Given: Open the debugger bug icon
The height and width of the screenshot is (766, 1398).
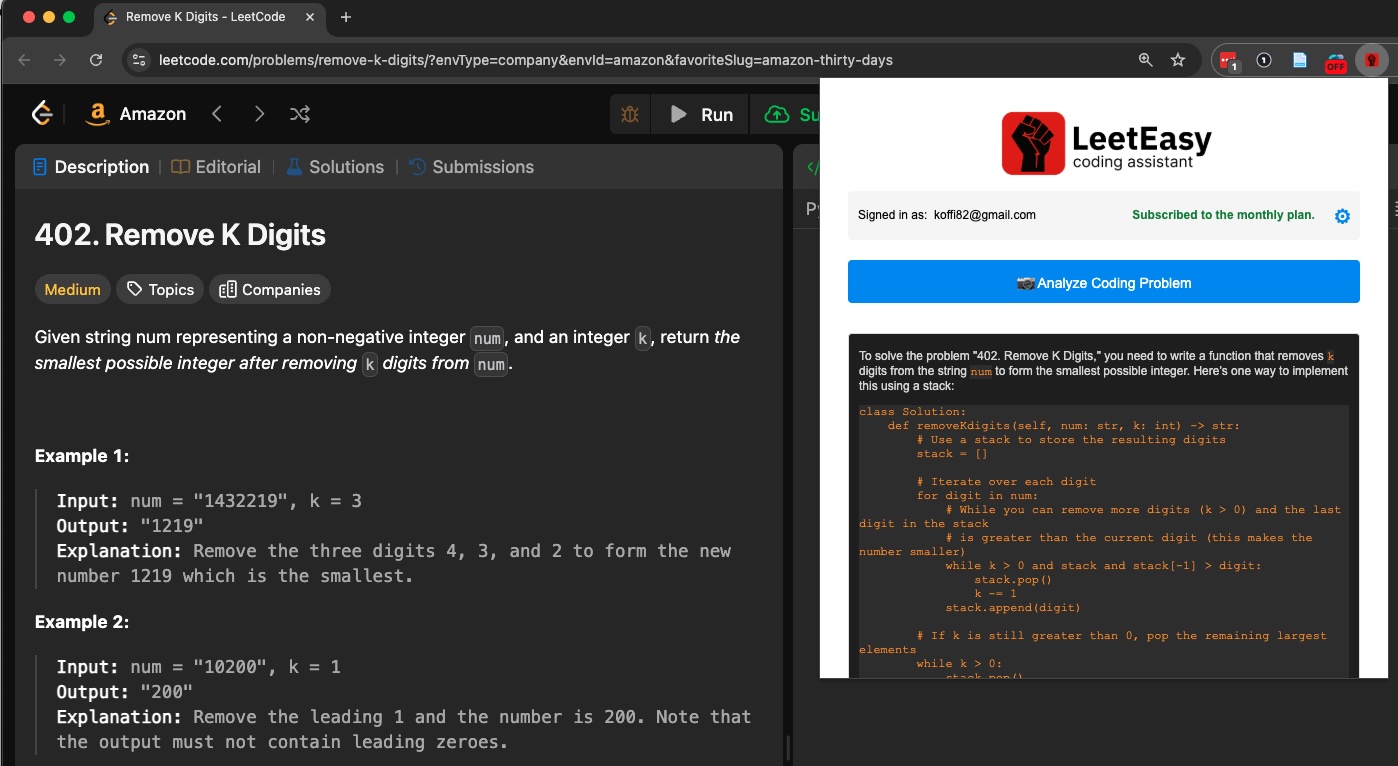Looking at the screenshot, I should point(630,115).
